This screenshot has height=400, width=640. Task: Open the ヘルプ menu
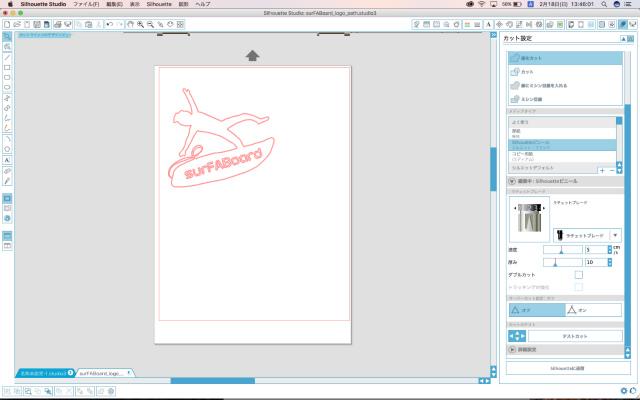click(203, 4)
